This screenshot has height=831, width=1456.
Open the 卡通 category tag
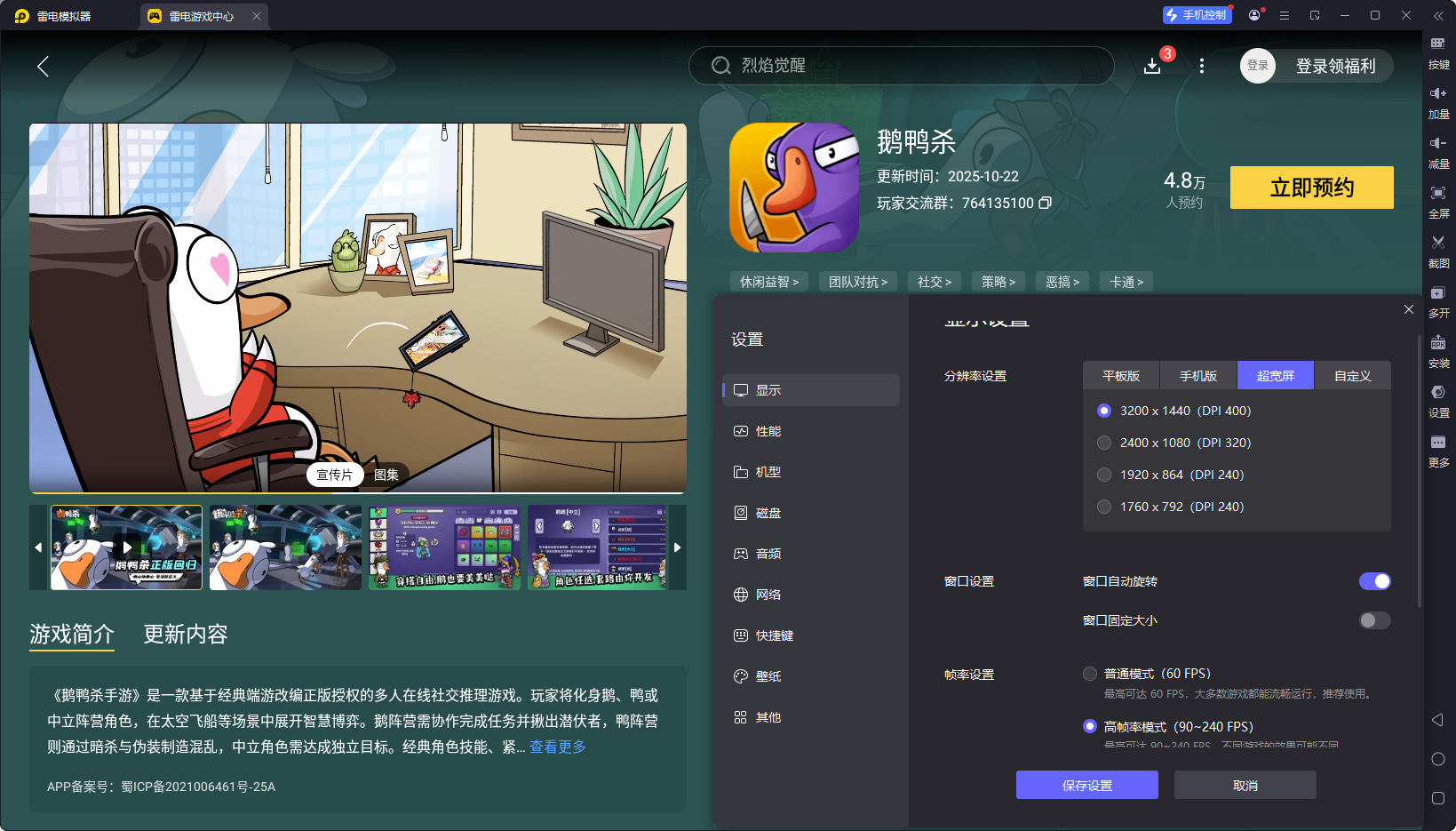[1126, 282]
